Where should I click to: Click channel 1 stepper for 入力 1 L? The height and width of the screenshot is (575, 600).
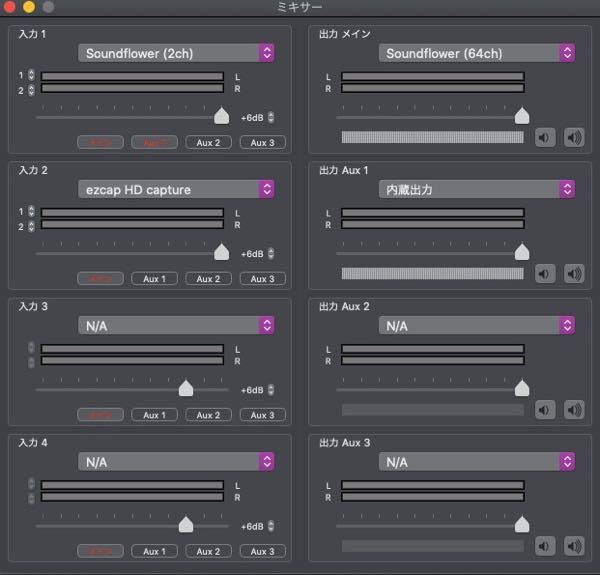(x=31, y=75)
